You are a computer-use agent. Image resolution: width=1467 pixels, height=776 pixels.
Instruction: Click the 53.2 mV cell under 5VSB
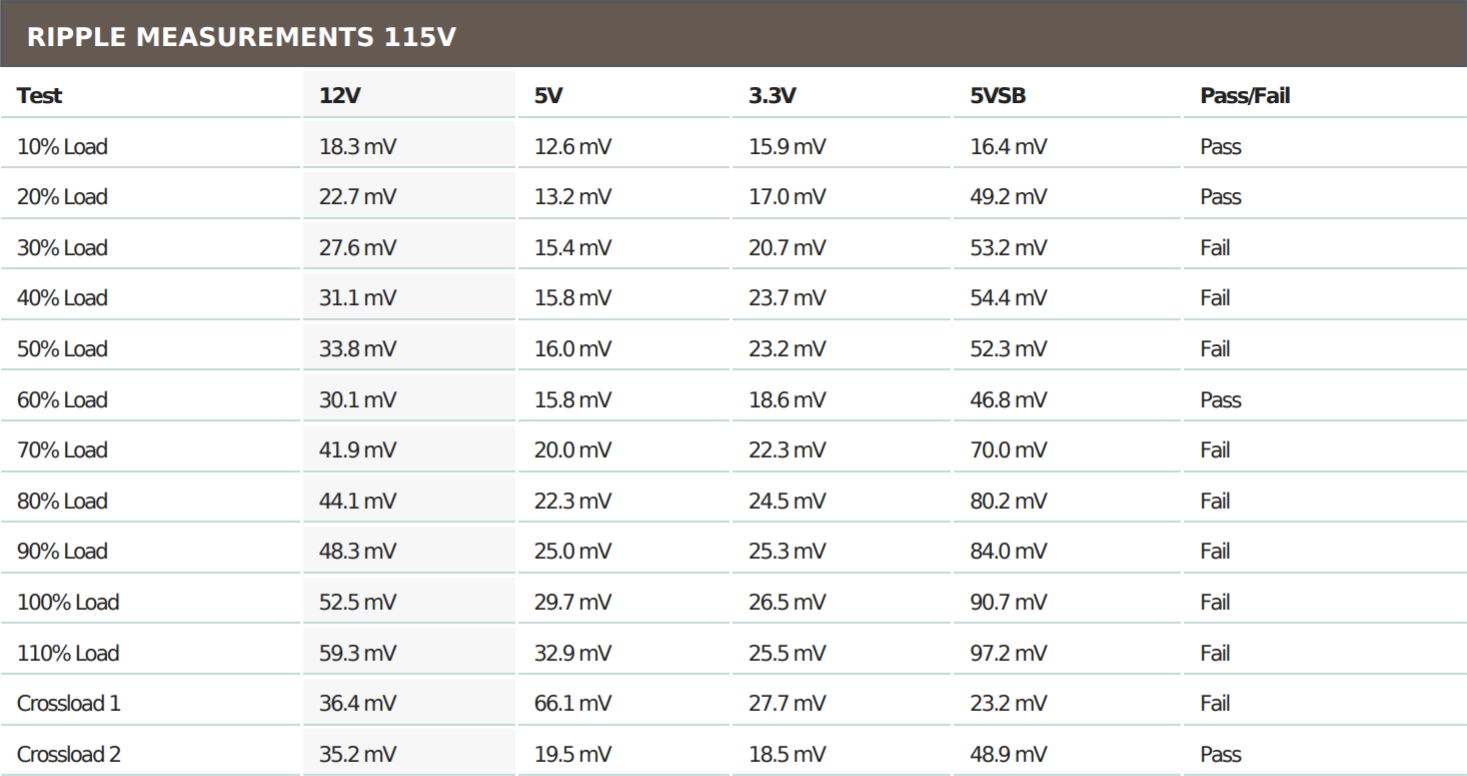(1009, 248)
